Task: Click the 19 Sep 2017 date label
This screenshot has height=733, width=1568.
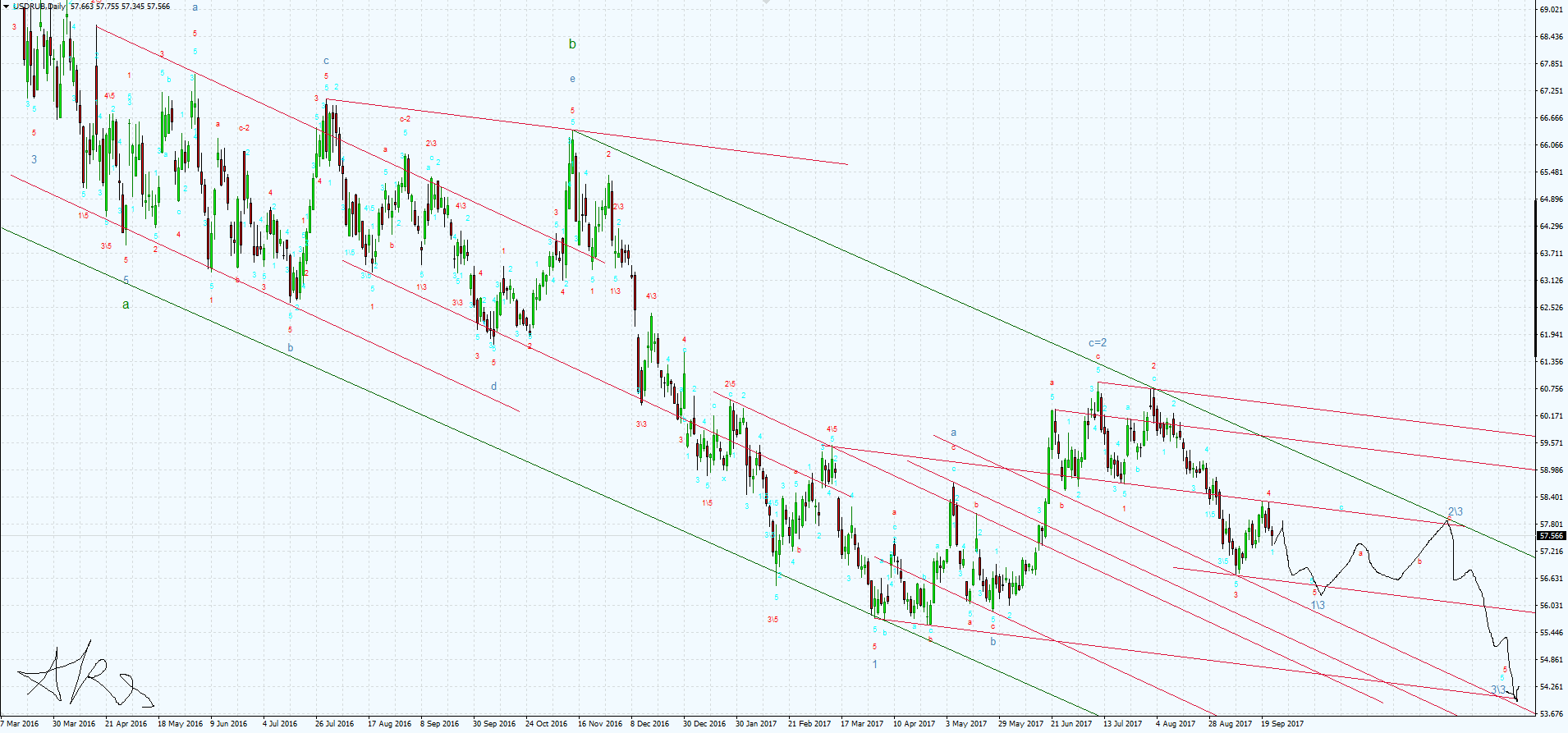Action: [x=1282, y=724]
